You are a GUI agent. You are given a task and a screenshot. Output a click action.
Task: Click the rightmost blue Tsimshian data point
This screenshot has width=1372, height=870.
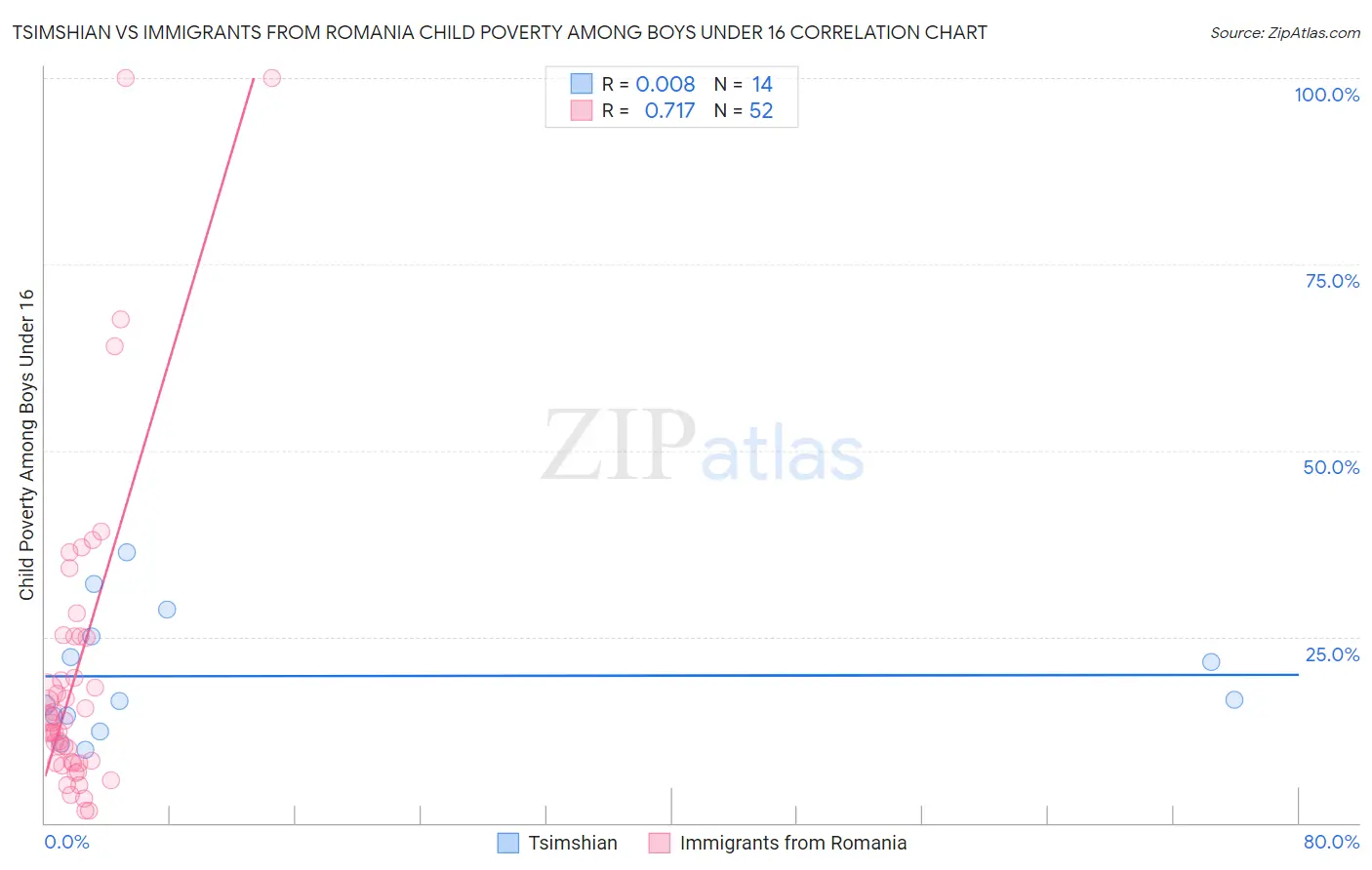tap(1234, 699)
